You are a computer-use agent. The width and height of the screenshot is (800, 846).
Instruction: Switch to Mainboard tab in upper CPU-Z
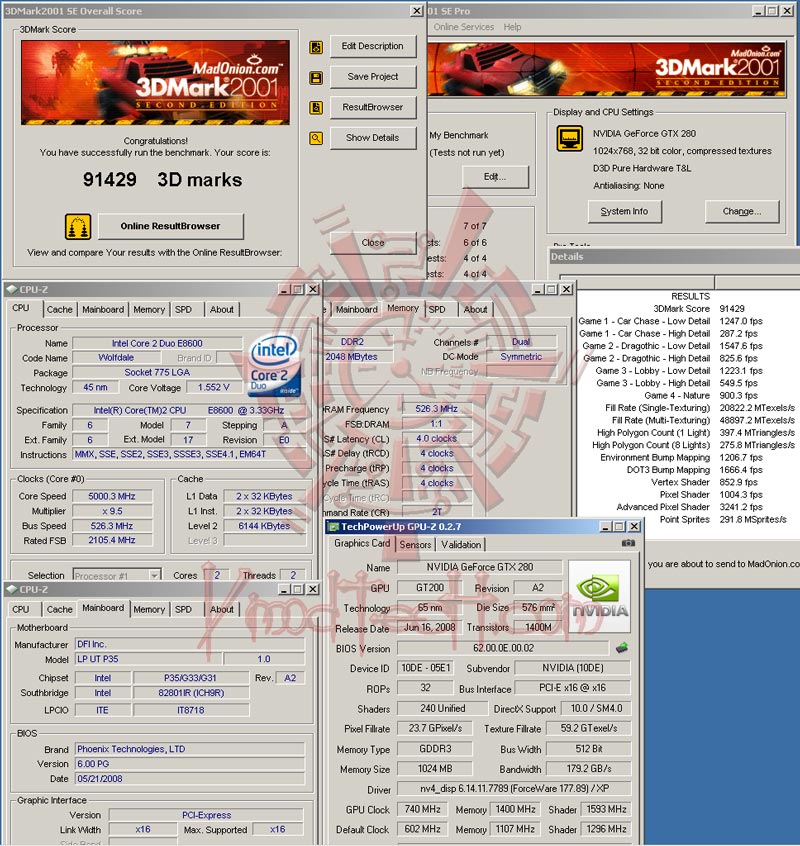[x=103, y=310]
